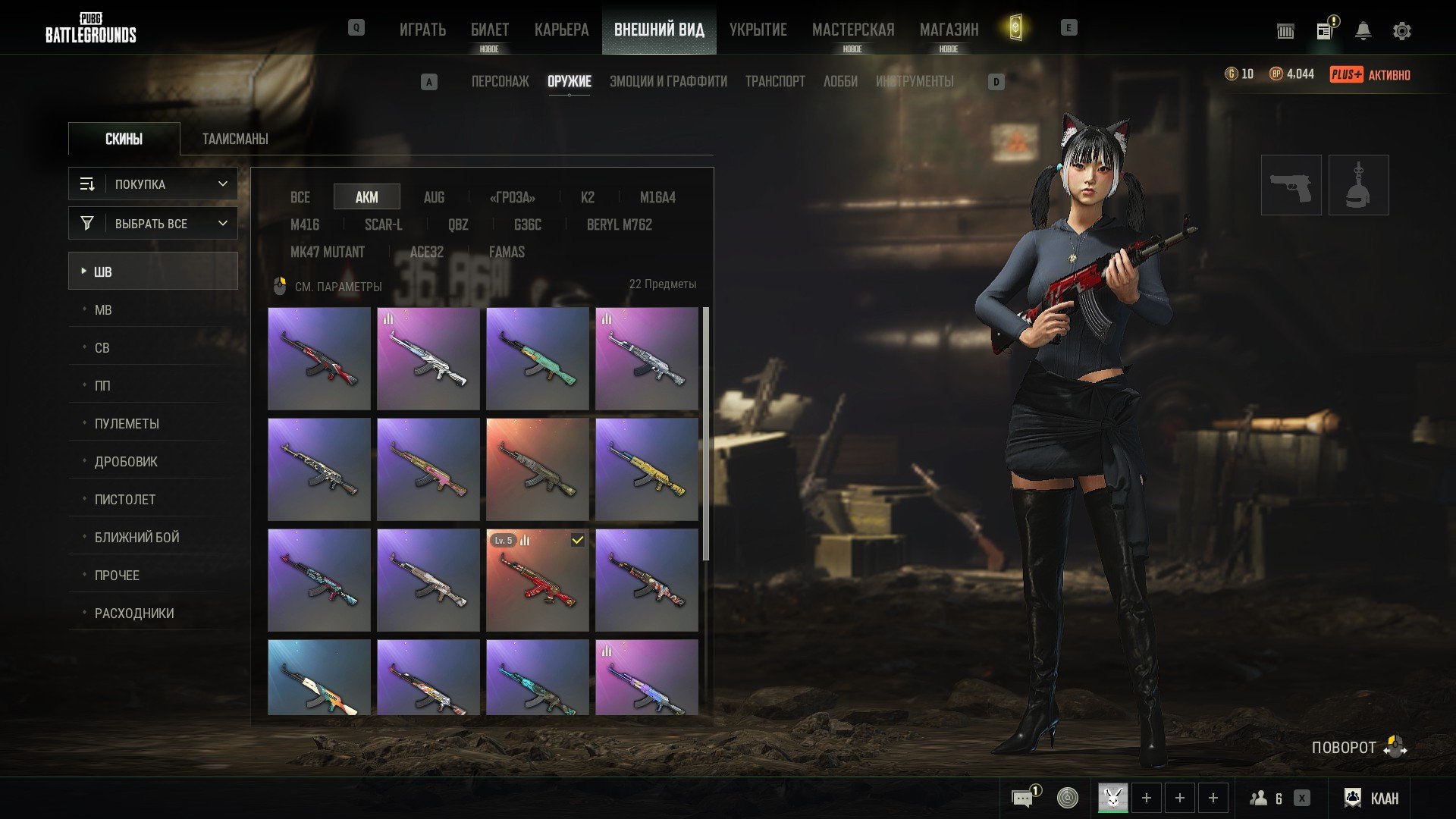Open the МАГАЗИН top menu
The height and width of the screenshot is (819, 1456).
pyautogui.click(x=949, y=30)
